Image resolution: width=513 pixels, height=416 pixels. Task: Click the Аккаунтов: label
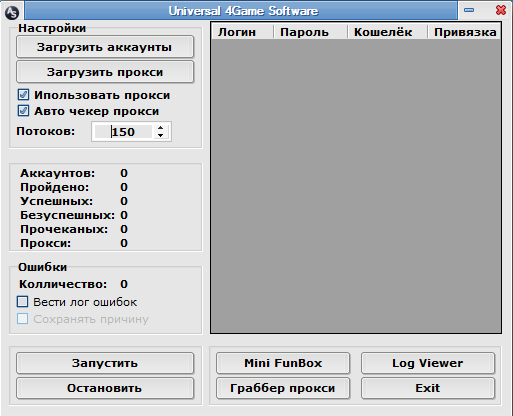(x=58, y=173)
